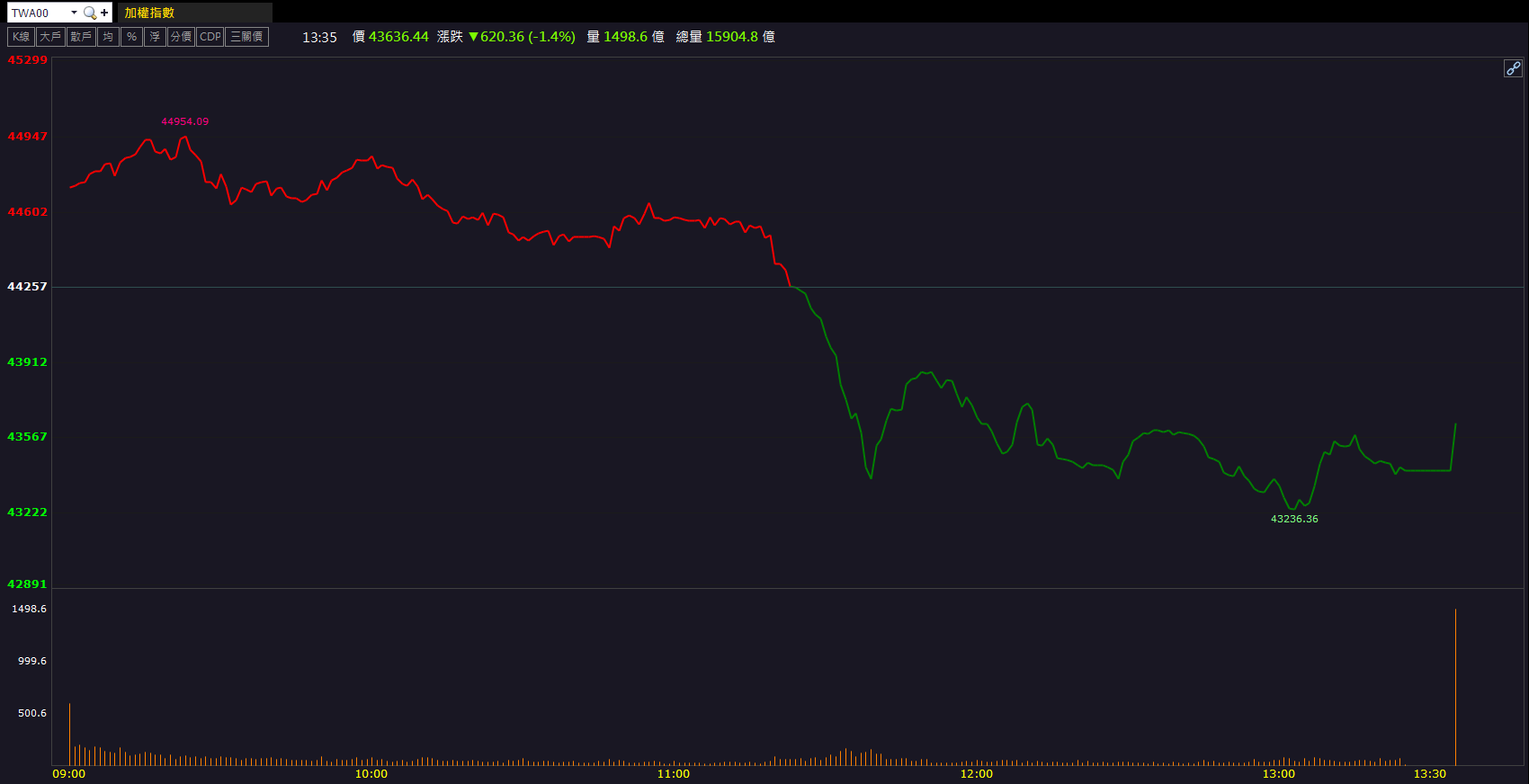
Task: Click the 13:00 time axis marker
Action: (x=1279, y=774)
